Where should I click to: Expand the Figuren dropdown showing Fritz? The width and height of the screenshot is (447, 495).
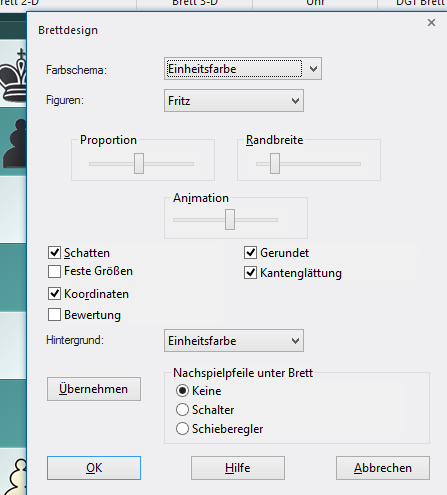click(x=234, y=100)
